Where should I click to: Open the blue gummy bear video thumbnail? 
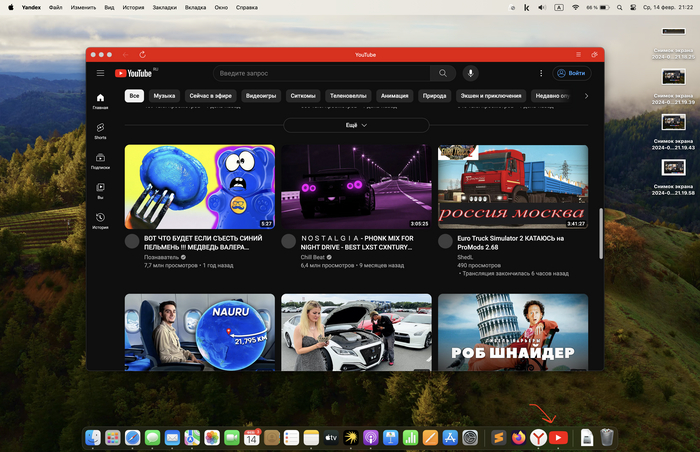coord(200,187)
